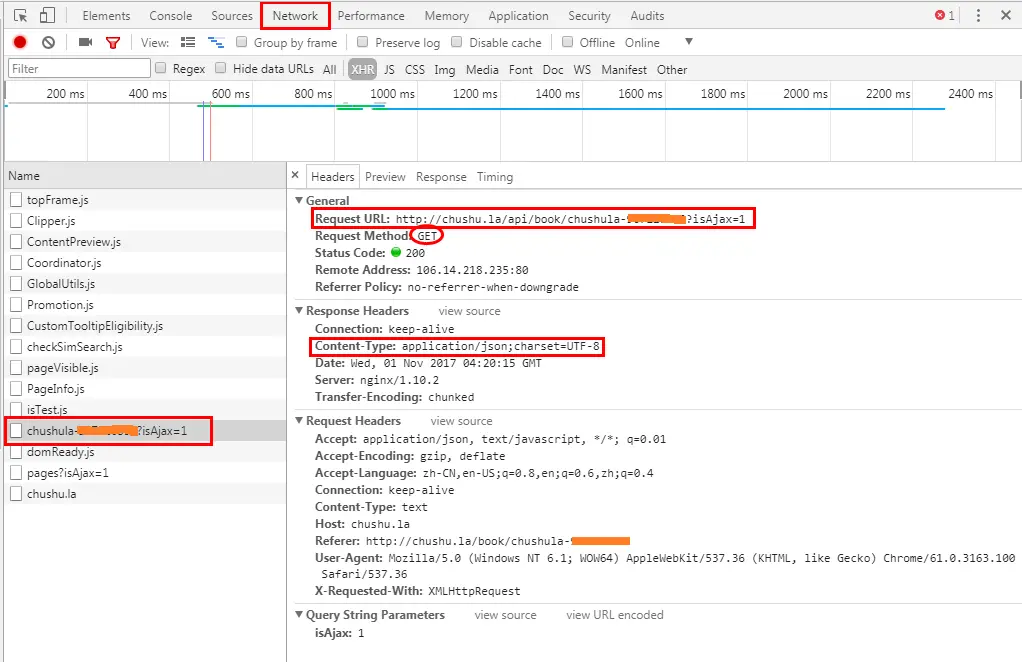This screenshot has width=1022, height=662.
Task: Select the chushu.la request row
Action: pos(145,494)
